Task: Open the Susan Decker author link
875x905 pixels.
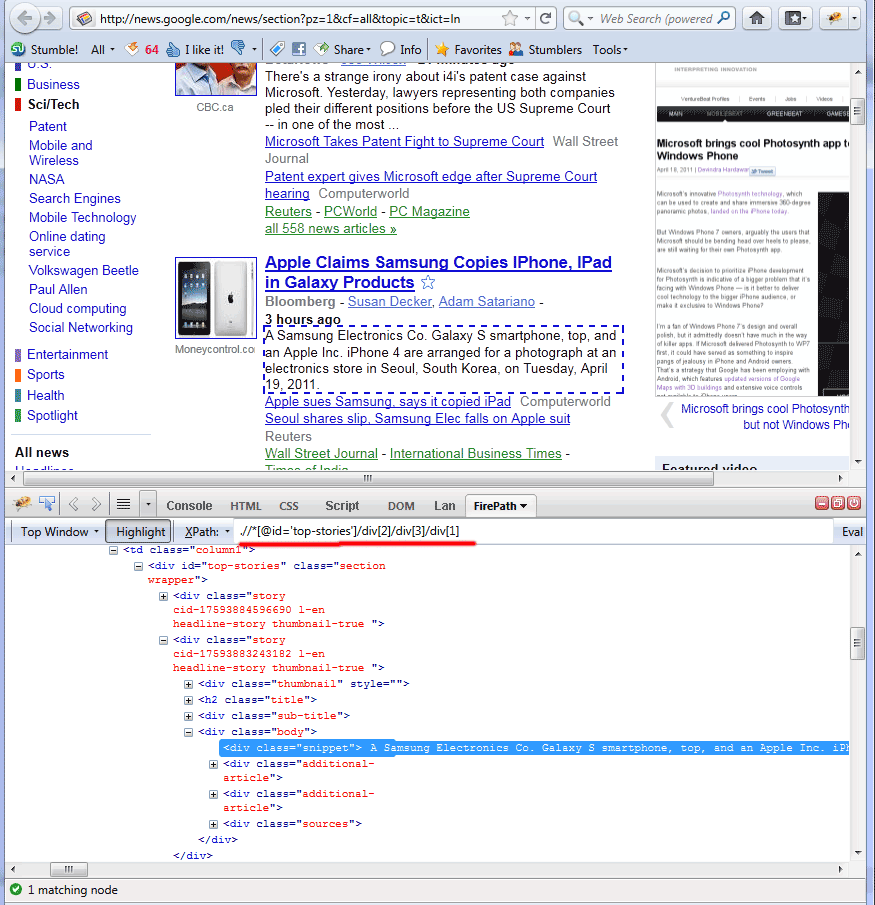Action: coord(390,301)
